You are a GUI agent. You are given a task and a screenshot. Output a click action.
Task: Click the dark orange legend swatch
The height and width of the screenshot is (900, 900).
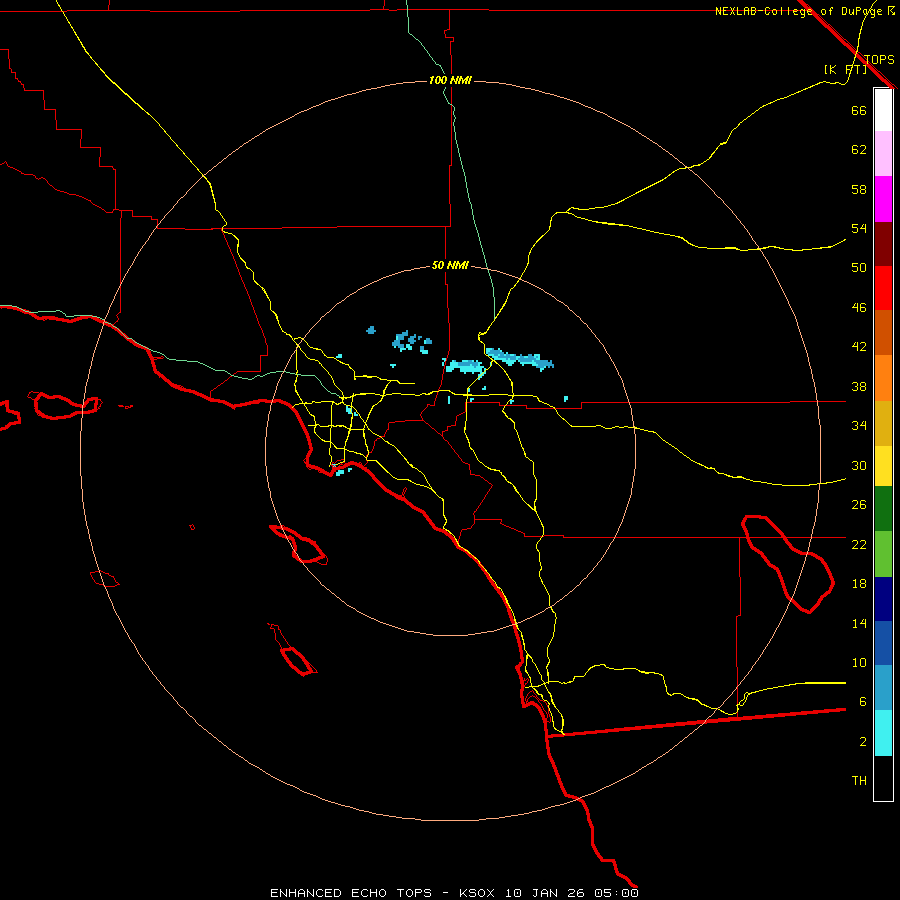(x=883, y=332)
